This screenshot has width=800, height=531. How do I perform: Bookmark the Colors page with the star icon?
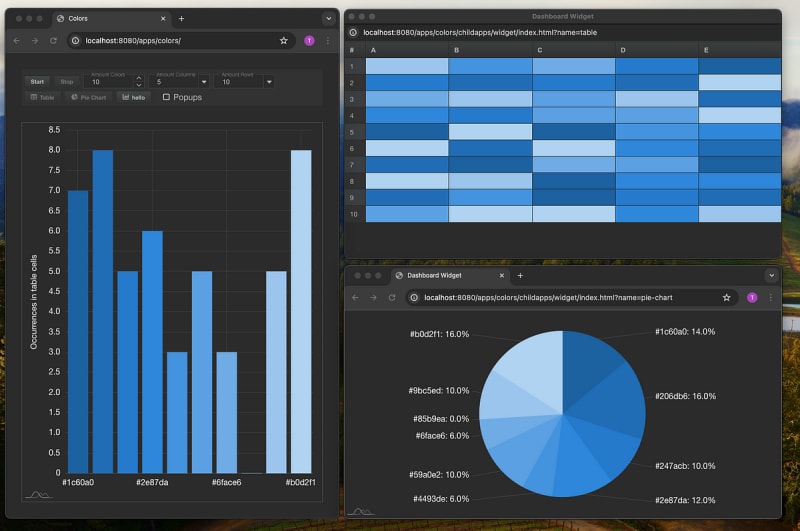click(284, 41)
